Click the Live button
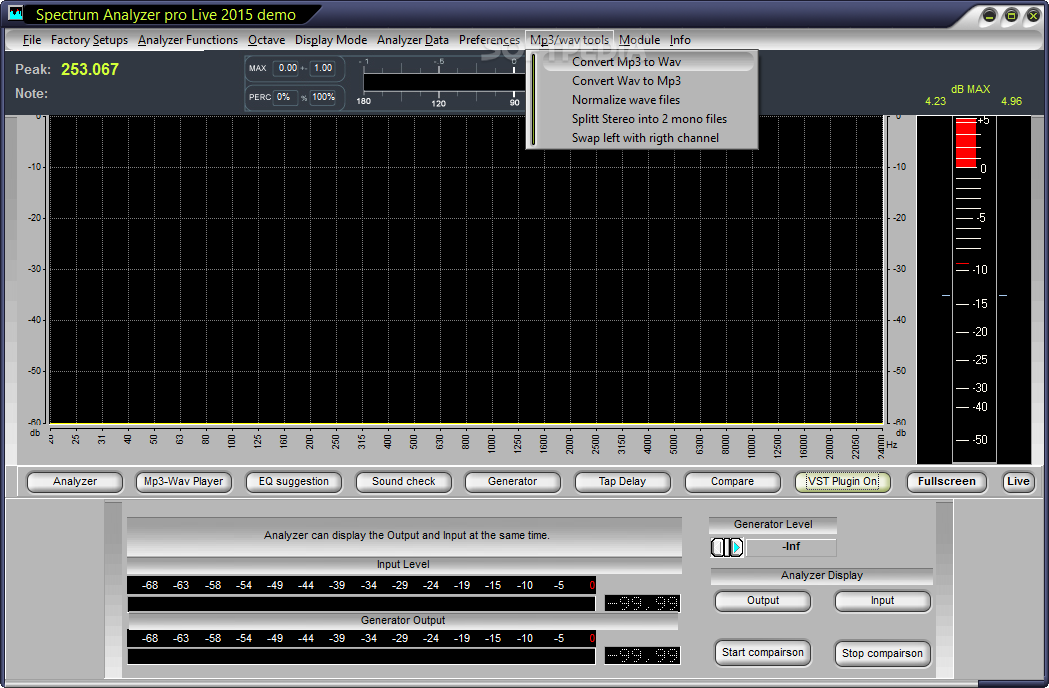Screen dimensions: 1049x688 pyautogui.click(x=1018, y=482)
